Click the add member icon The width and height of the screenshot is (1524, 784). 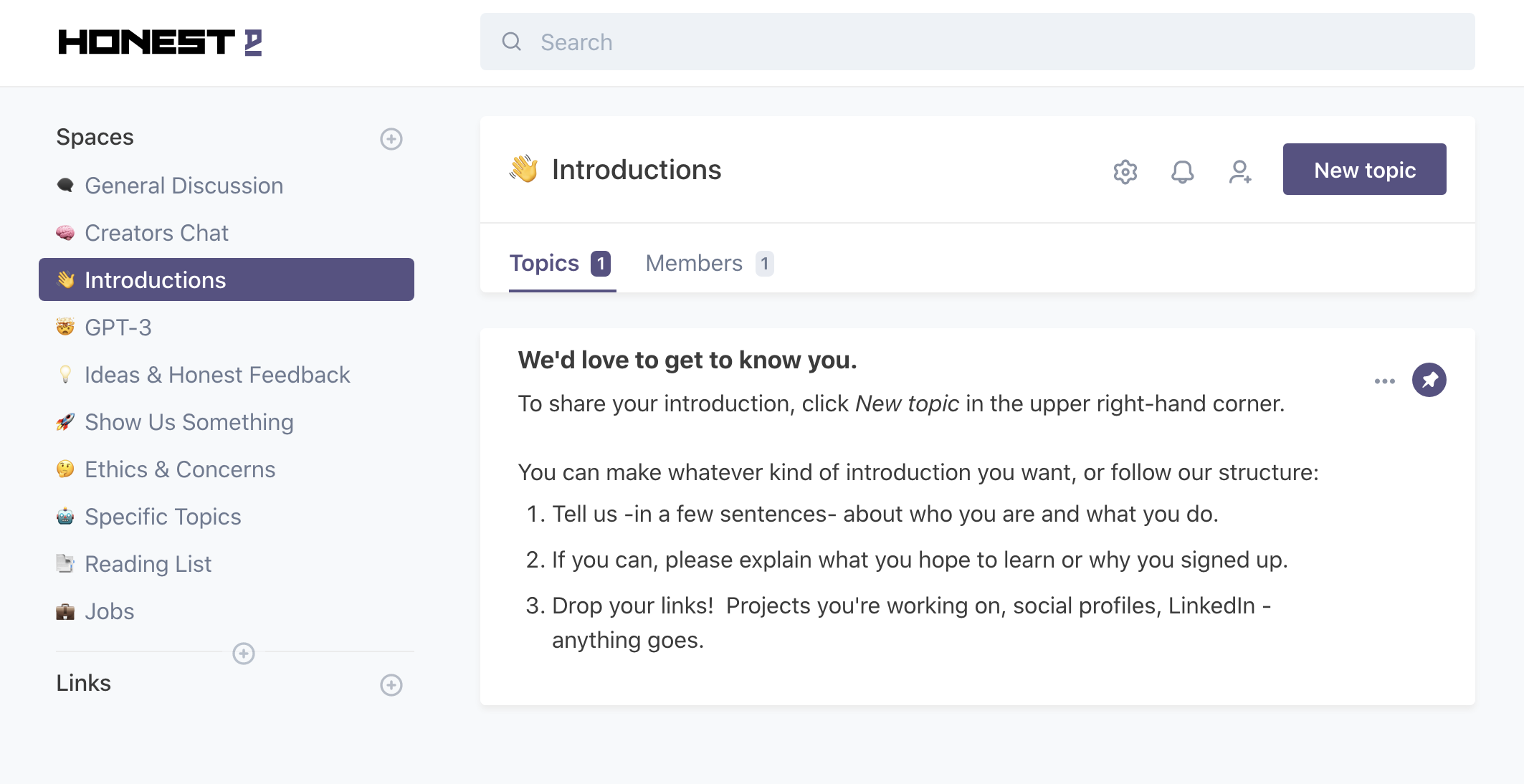point(1240,171)
